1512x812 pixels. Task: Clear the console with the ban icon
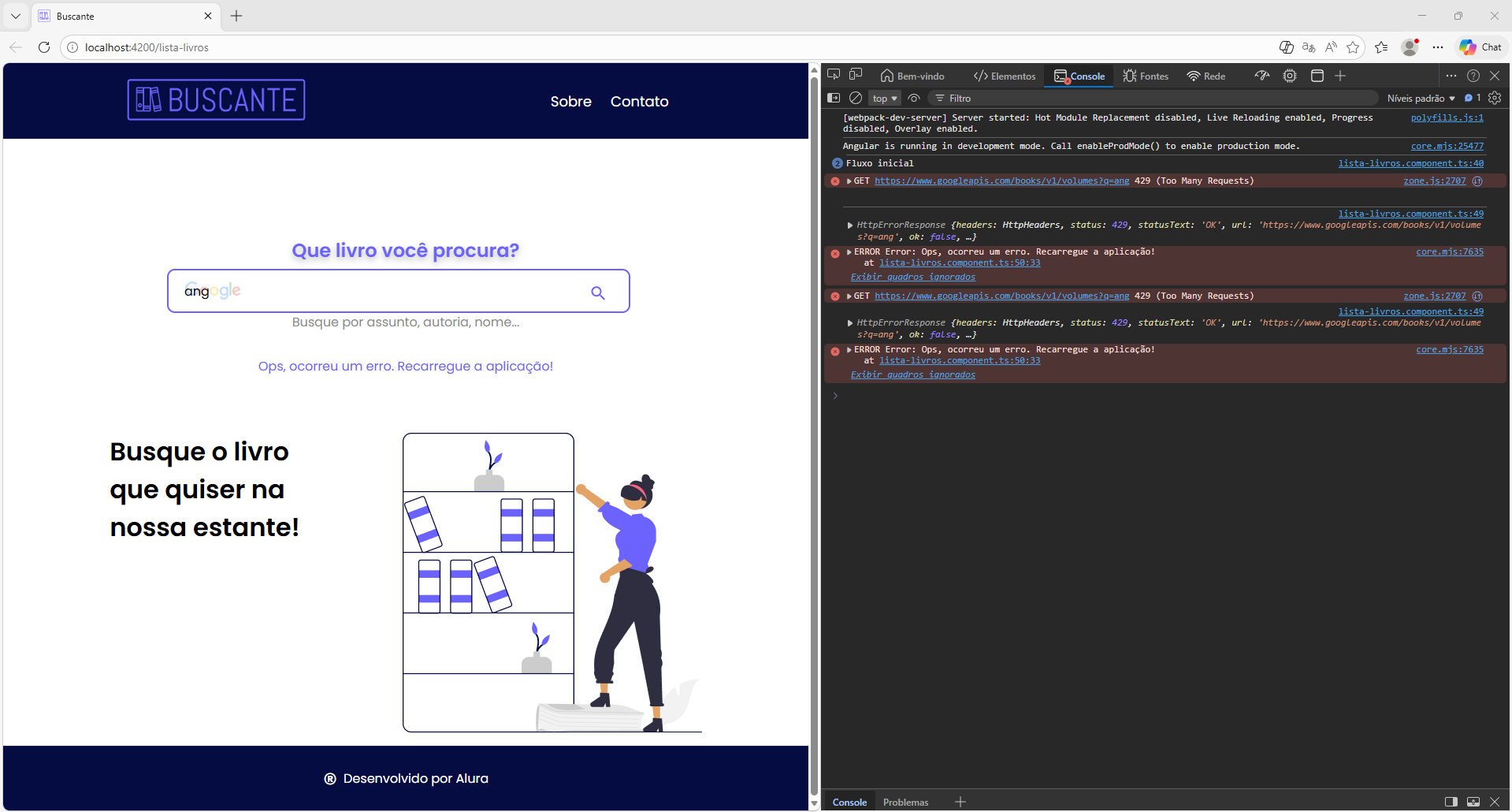click(856, 98)
